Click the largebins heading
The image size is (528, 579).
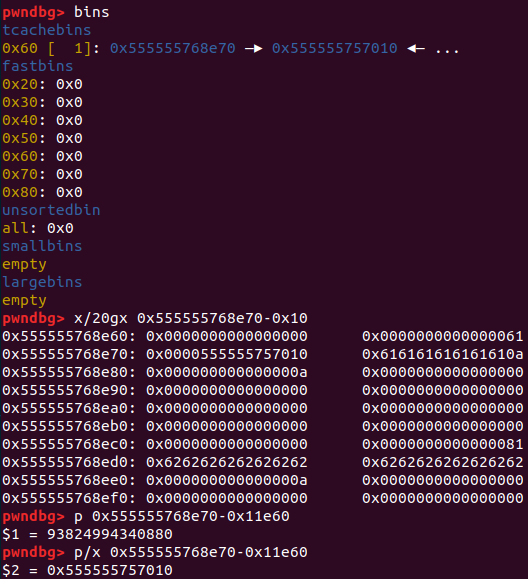[42, 282]
